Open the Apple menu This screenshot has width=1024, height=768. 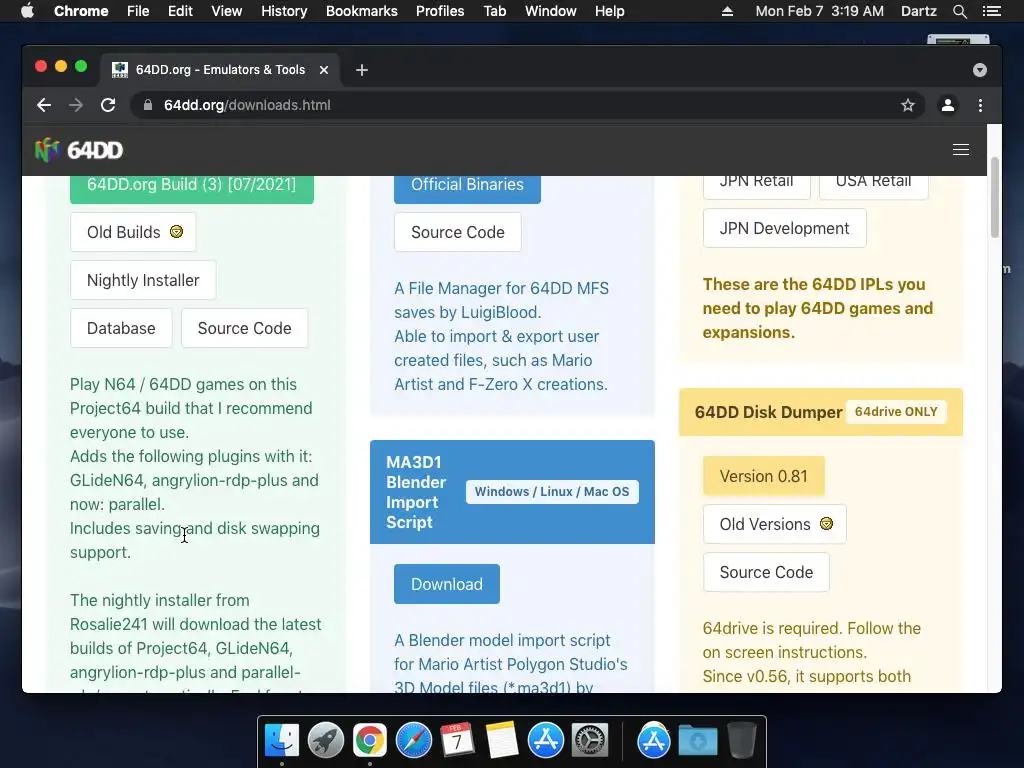coord(27,11)
